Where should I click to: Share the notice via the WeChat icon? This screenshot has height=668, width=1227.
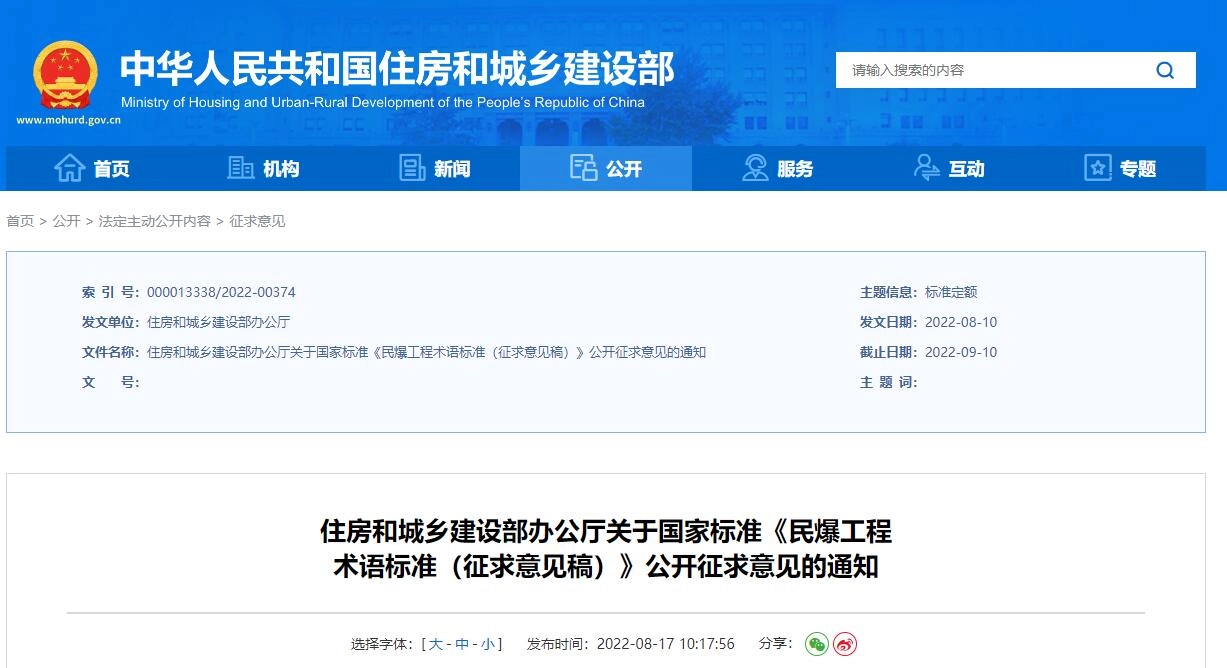coord(818,644)
